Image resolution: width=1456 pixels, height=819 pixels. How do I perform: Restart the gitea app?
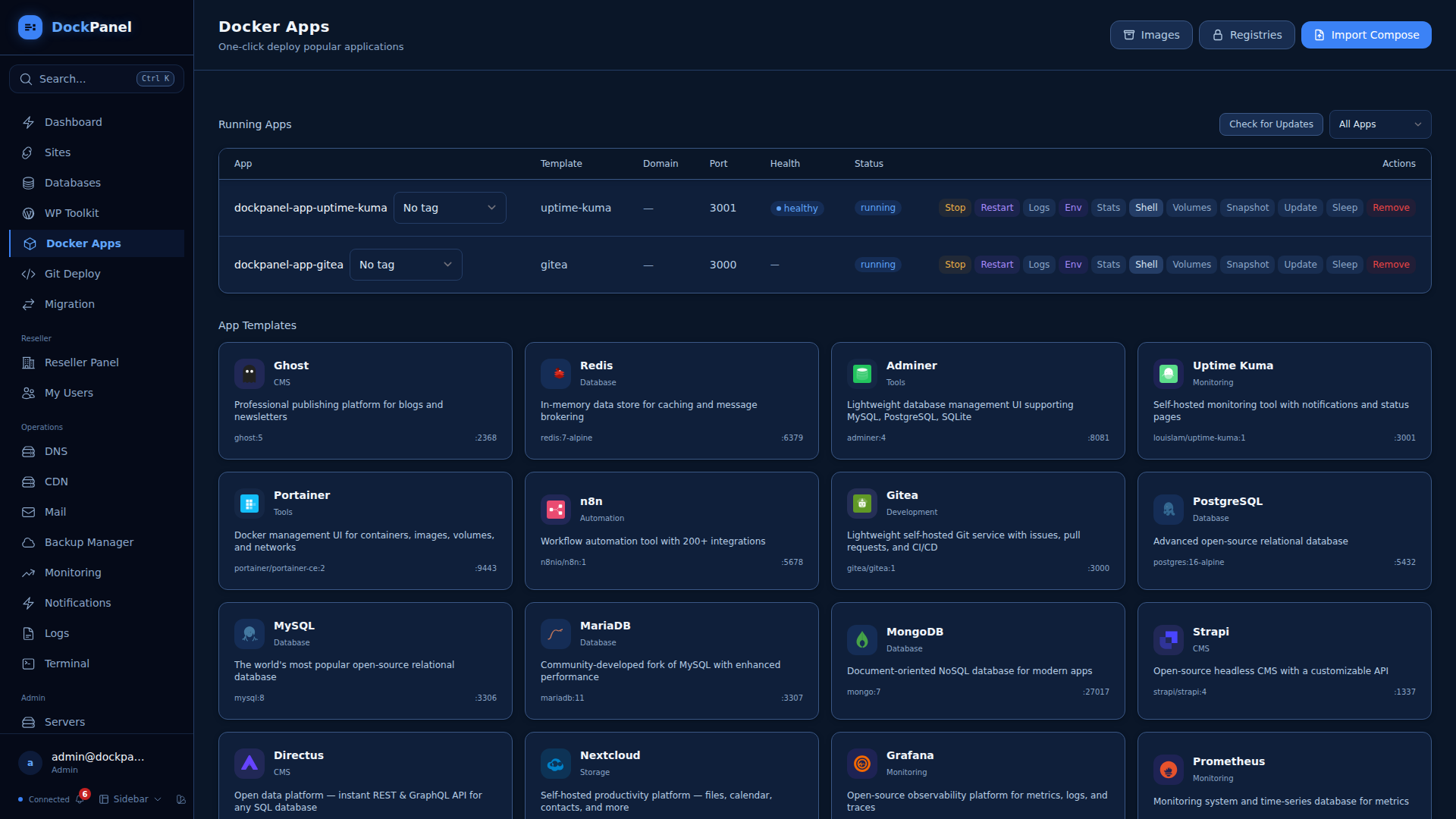(x=996, y=265)
